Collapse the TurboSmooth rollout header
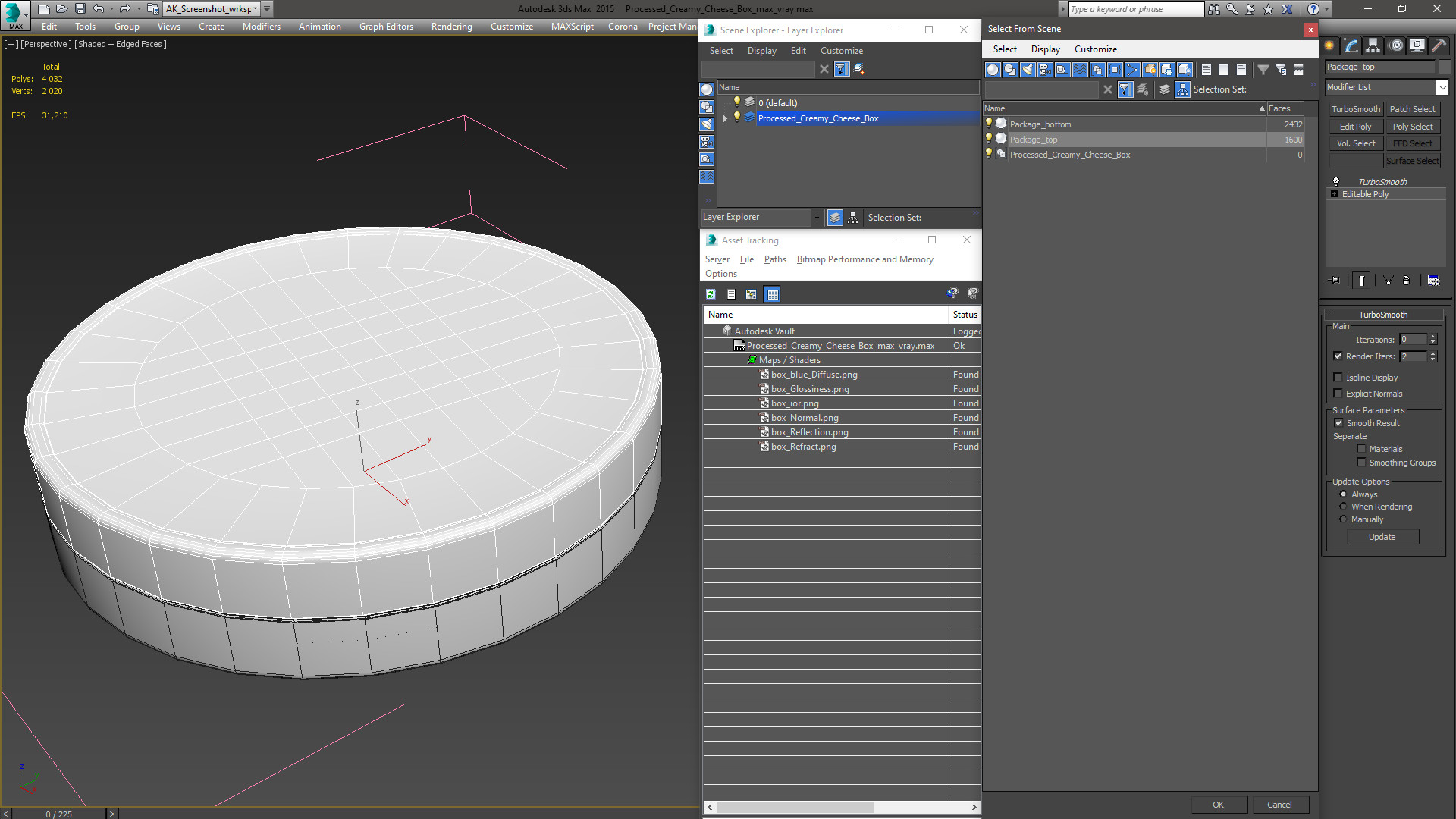1456x819 pixels. coord(1383,315)
